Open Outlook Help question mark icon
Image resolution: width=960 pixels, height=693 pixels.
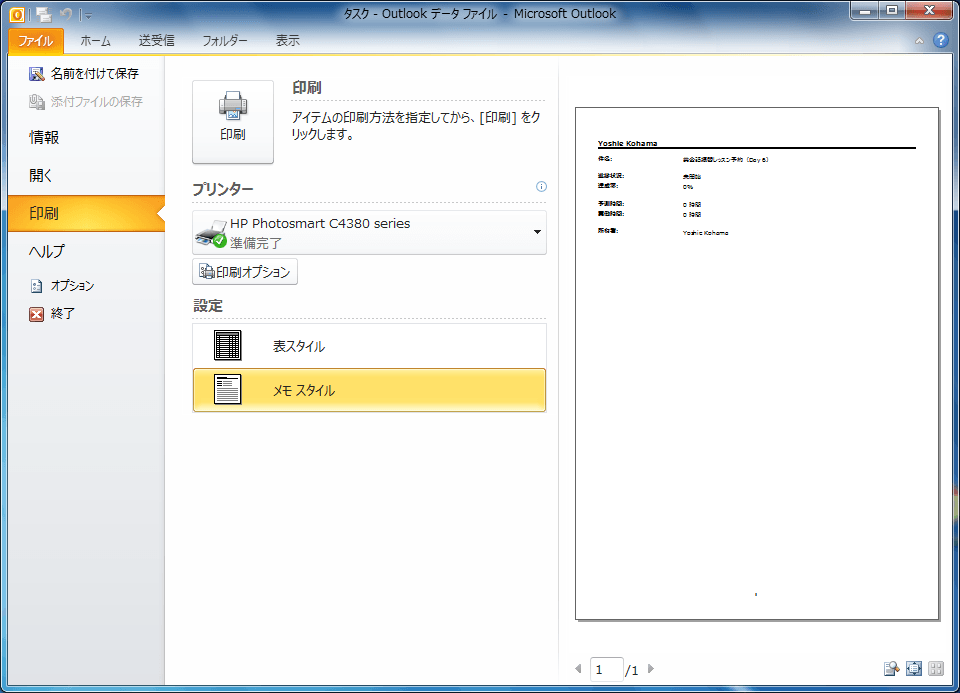941,40
